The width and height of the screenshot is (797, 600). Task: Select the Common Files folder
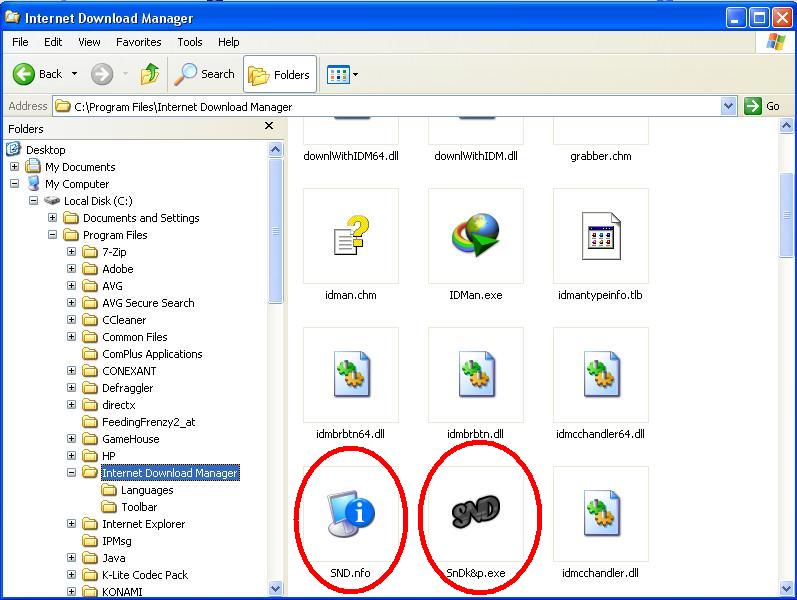pyautogui.click(x=135, y=337)
